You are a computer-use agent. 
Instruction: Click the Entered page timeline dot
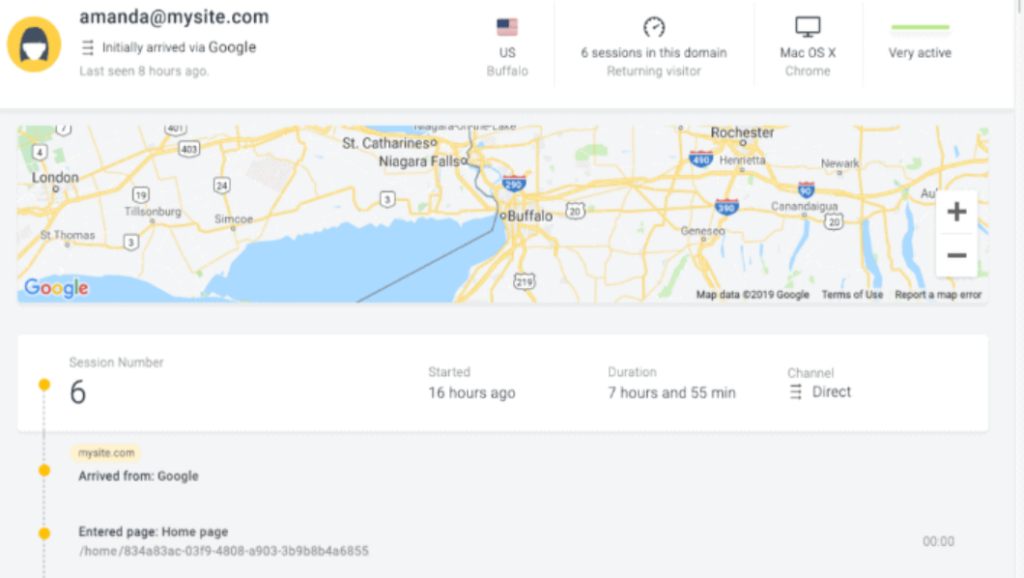click(44, 533)
